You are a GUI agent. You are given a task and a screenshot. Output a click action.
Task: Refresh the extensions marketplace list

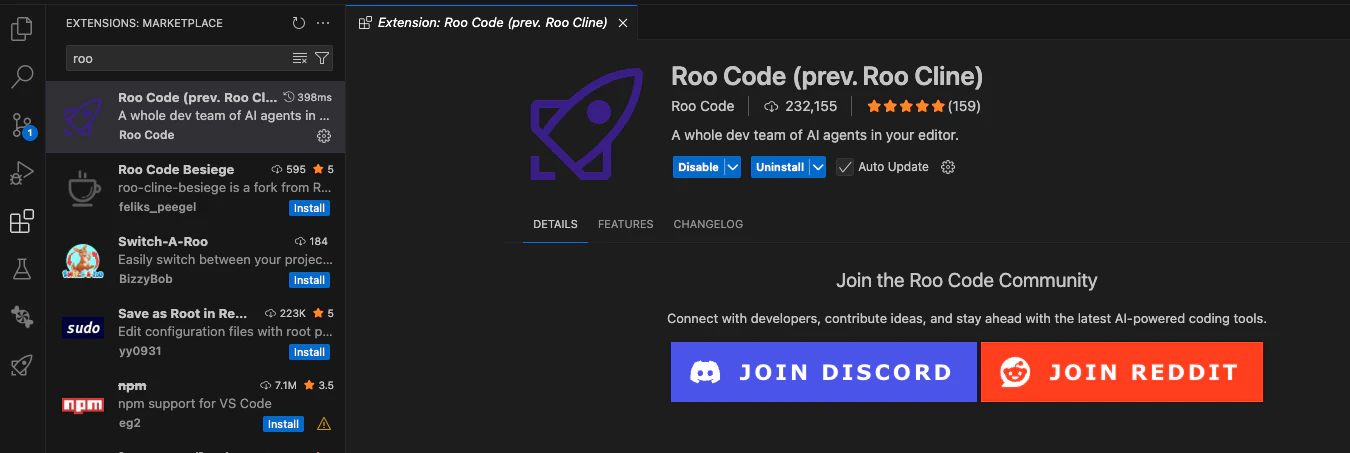(x=298, y=23)
